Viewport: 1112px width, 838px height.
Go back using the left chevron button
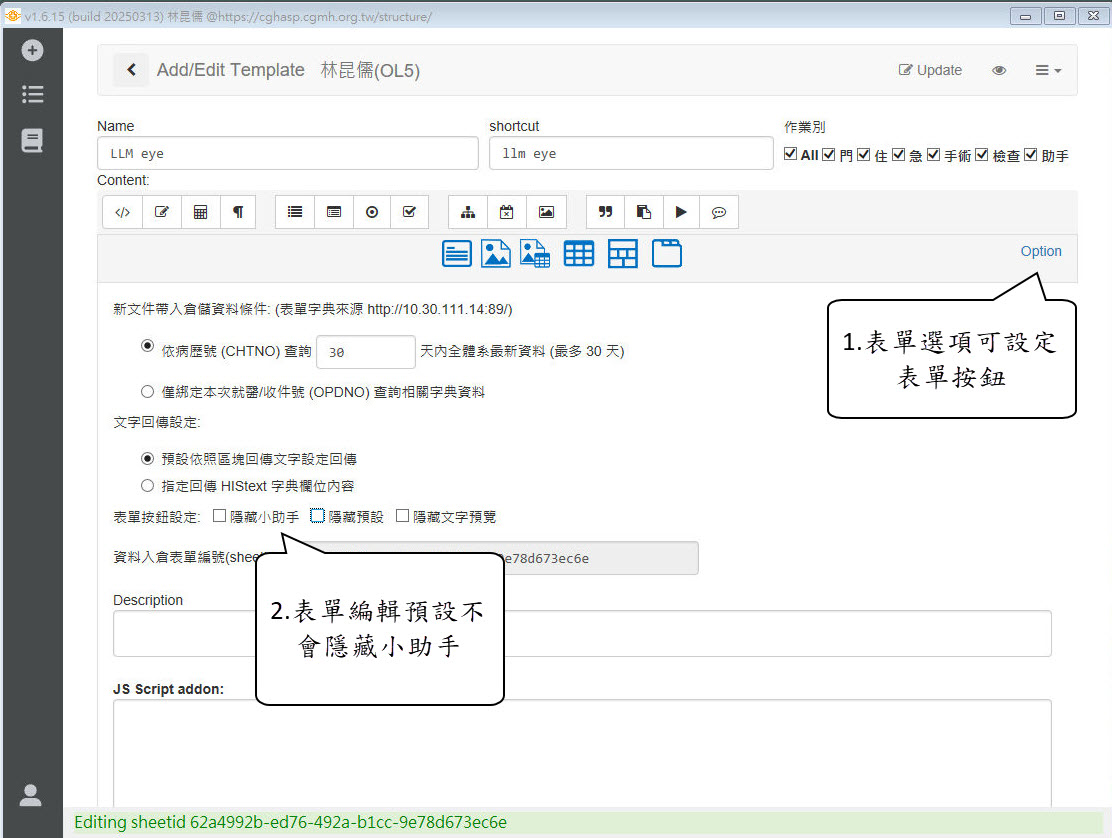click(x=131, y=70)
